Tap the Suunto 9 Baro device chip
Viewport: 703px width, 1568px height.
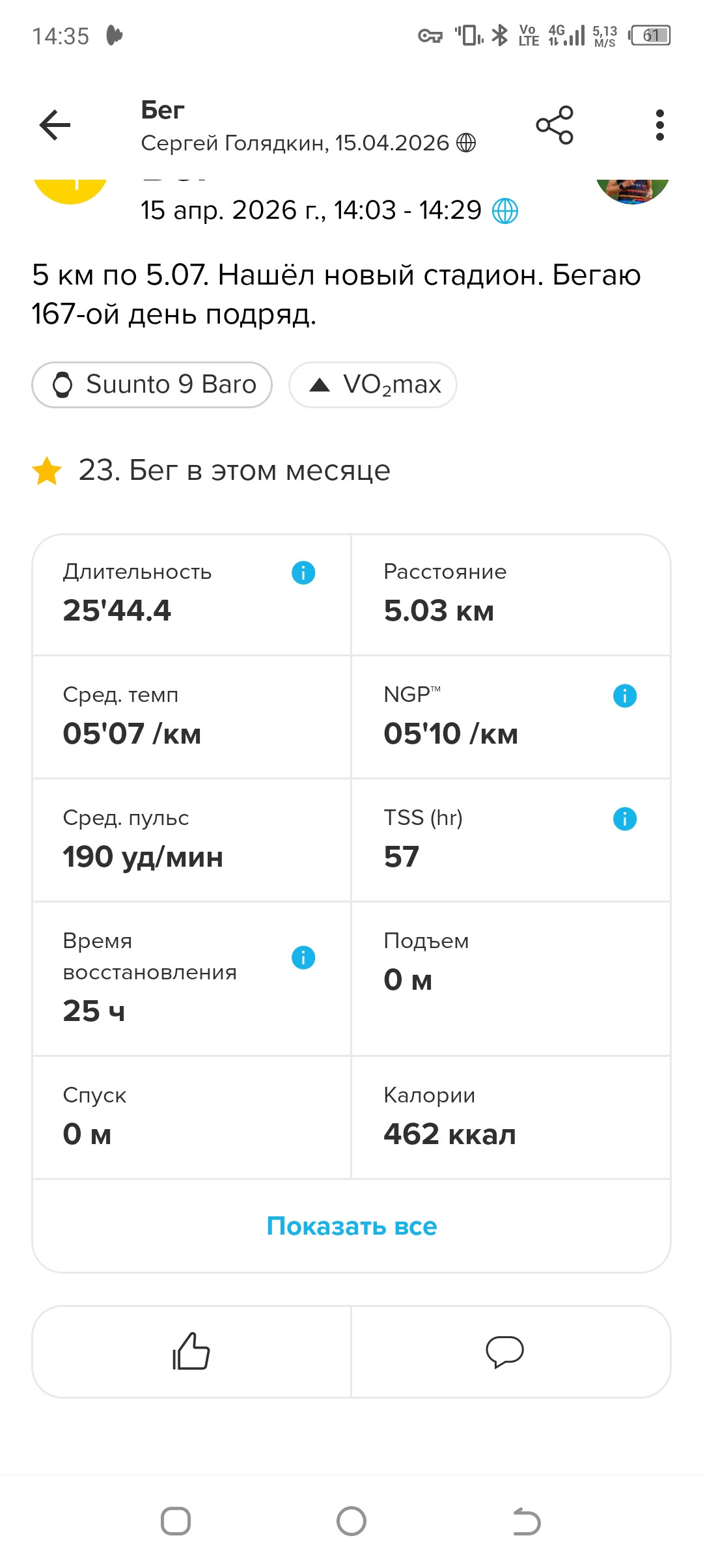152,385
